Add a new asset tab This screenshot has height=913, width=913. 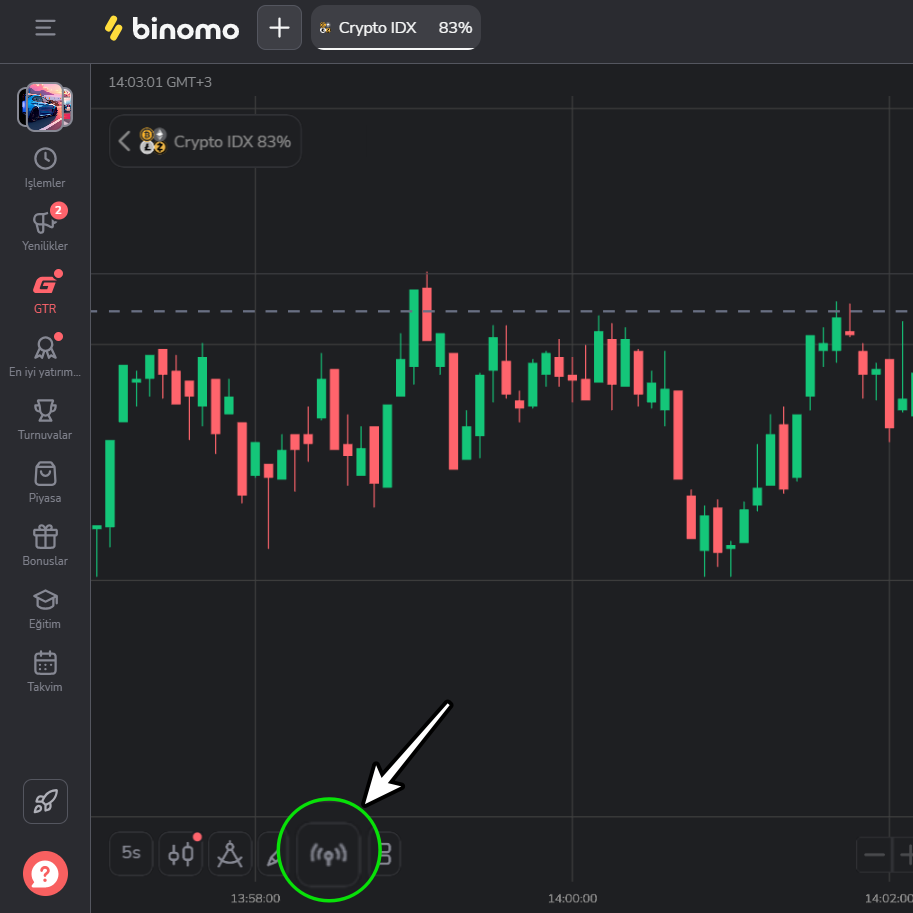pyautogui.click(x=279, y=27)
